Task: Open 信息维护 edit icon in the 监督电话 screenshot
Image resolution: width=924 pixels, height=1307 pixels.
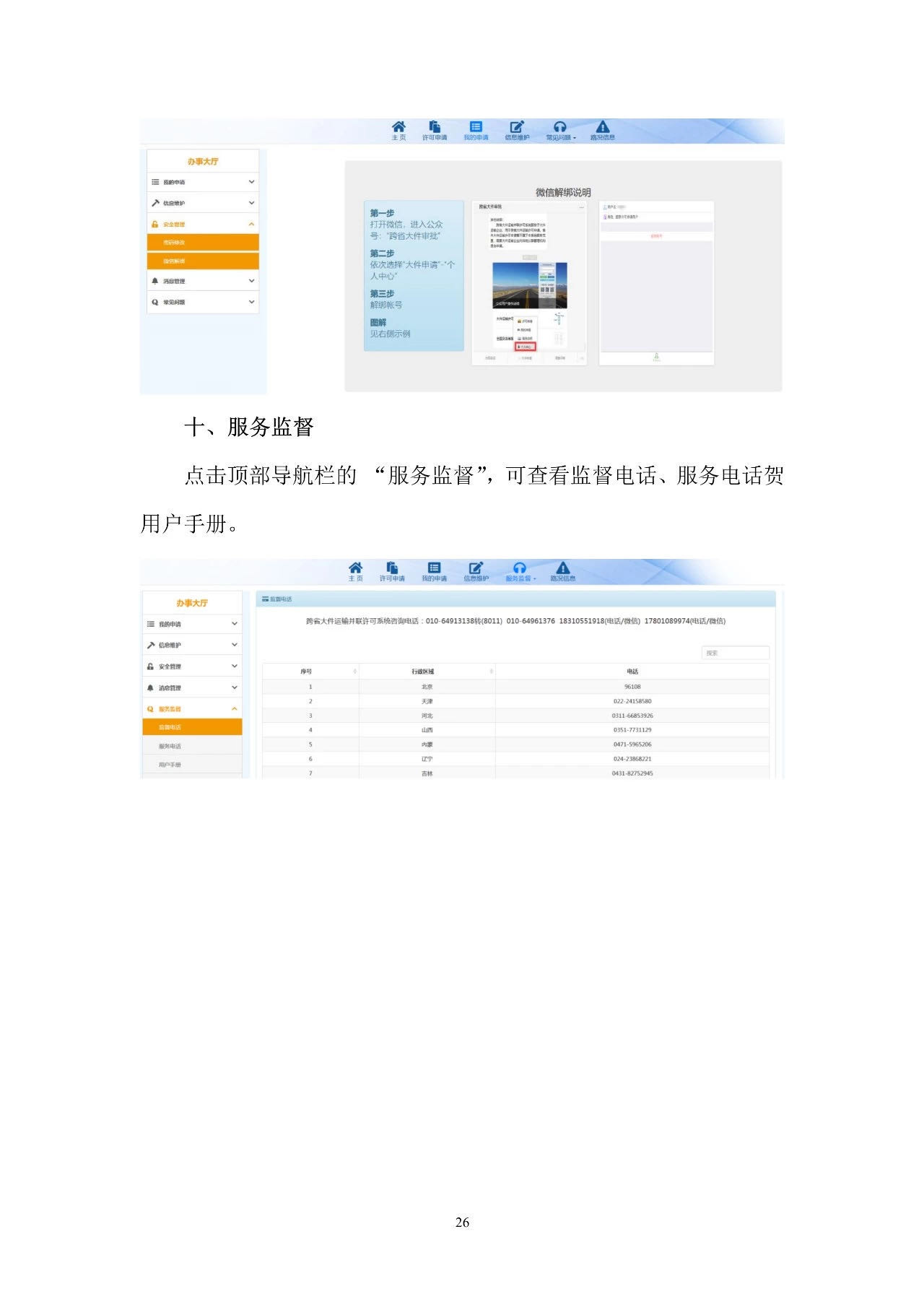Action: pyautogui.click(x=476, y=568)
